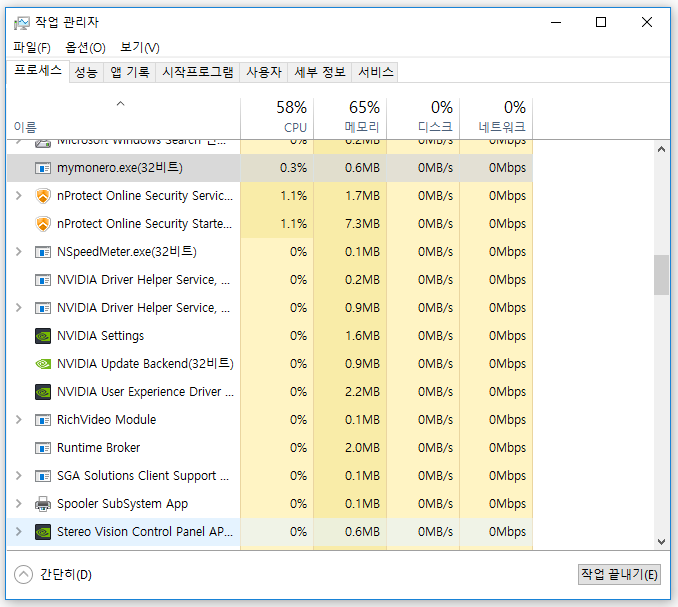Sort by the 디스크 column header
Image resolution: width=678 pixels, height=607 pixels.
click(423, 117)
